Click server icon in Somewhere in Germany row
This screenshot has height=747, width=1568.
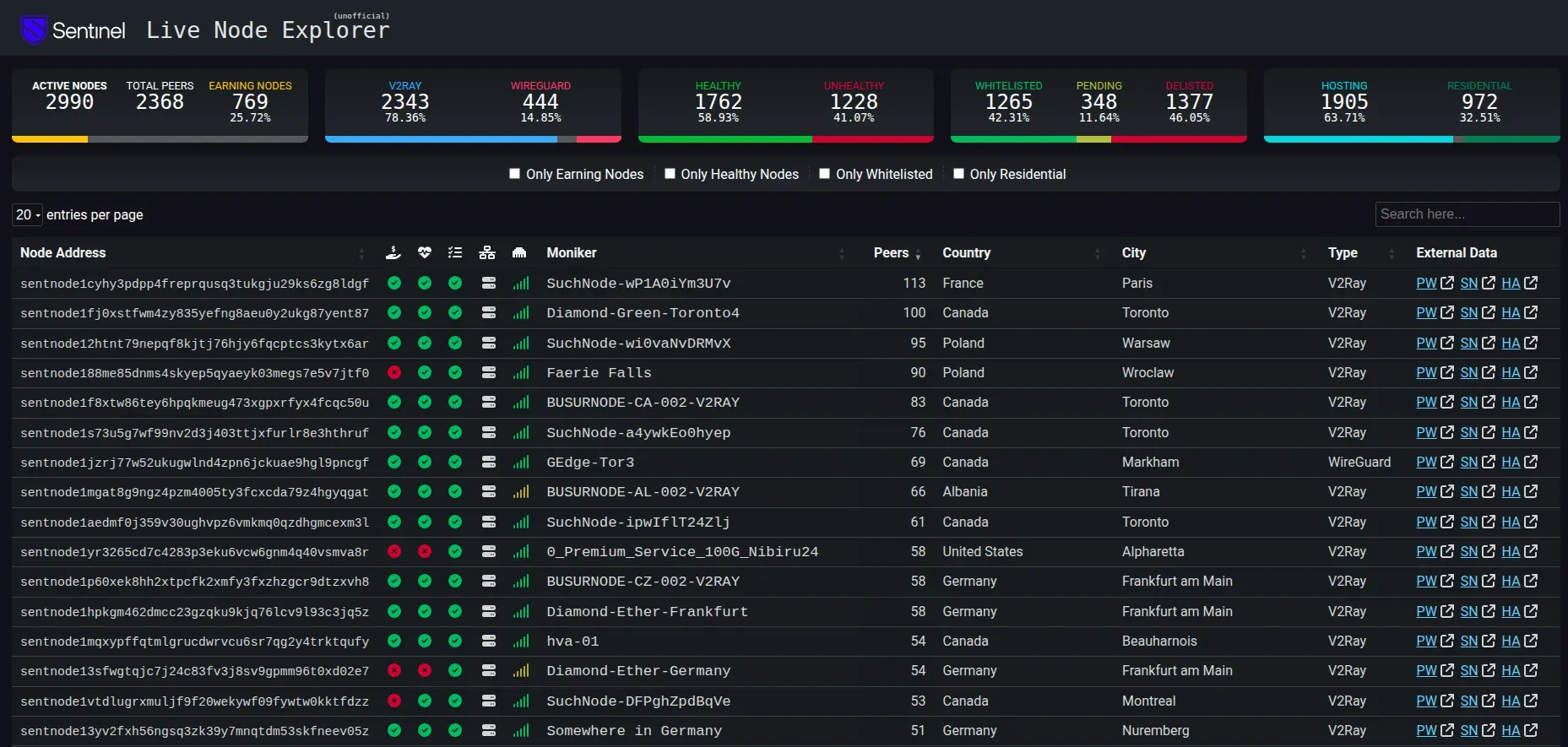[x=488, y=730]
